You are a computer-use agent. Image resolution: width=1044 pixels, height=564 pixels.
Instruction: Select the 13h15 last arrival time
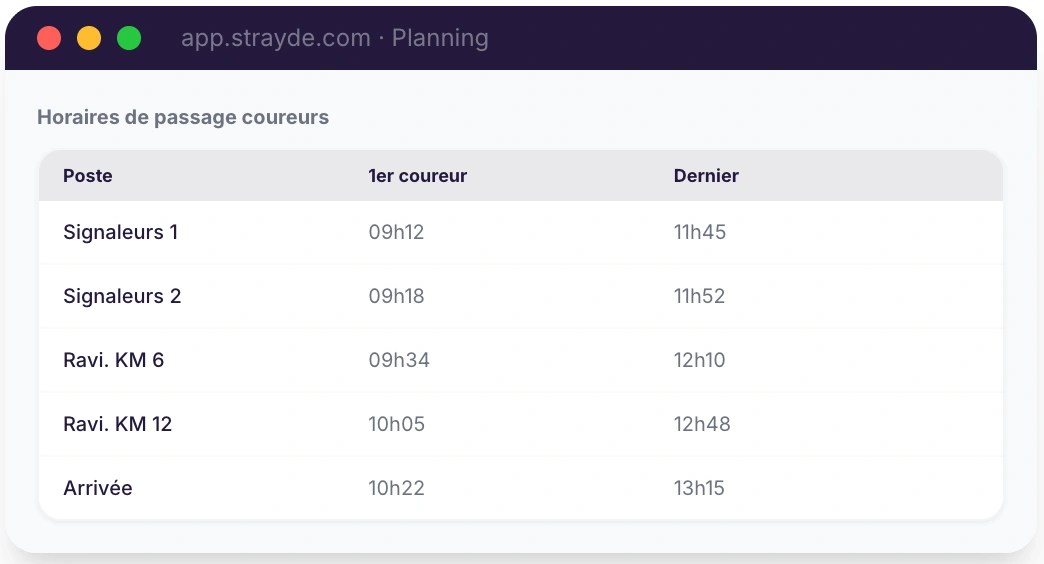tap(699, 488)
